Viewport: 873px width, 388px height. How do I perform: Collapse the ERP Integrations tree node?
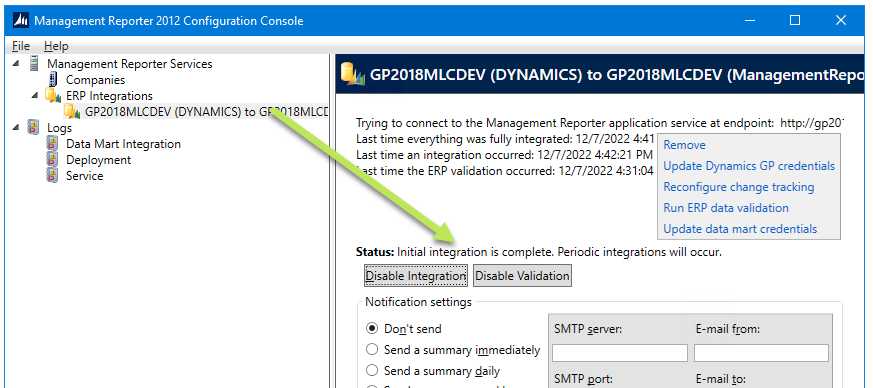pyautogui.click(x=35, y=95)
